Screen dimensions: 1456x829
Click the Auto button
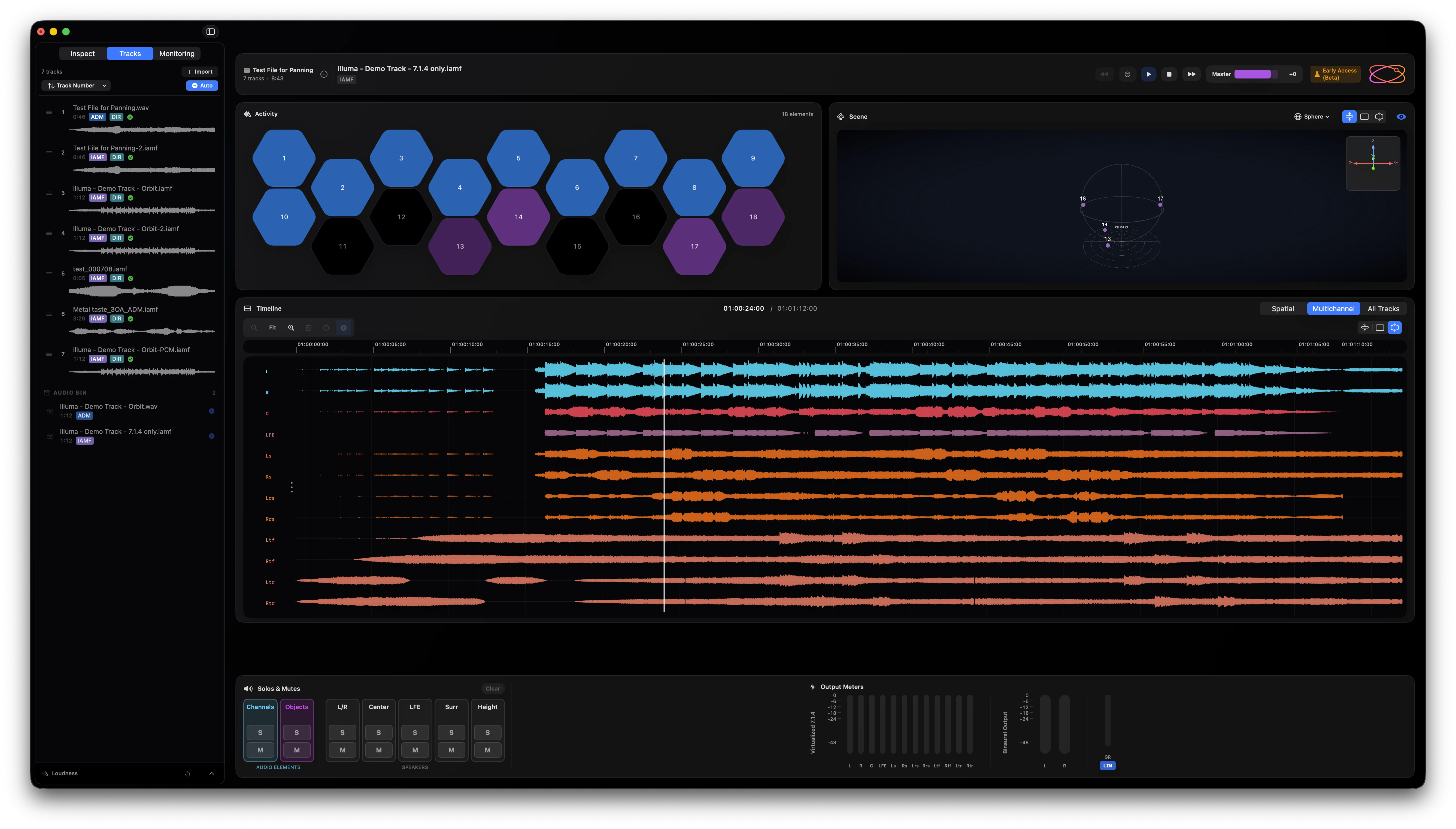tap(202, 85)
